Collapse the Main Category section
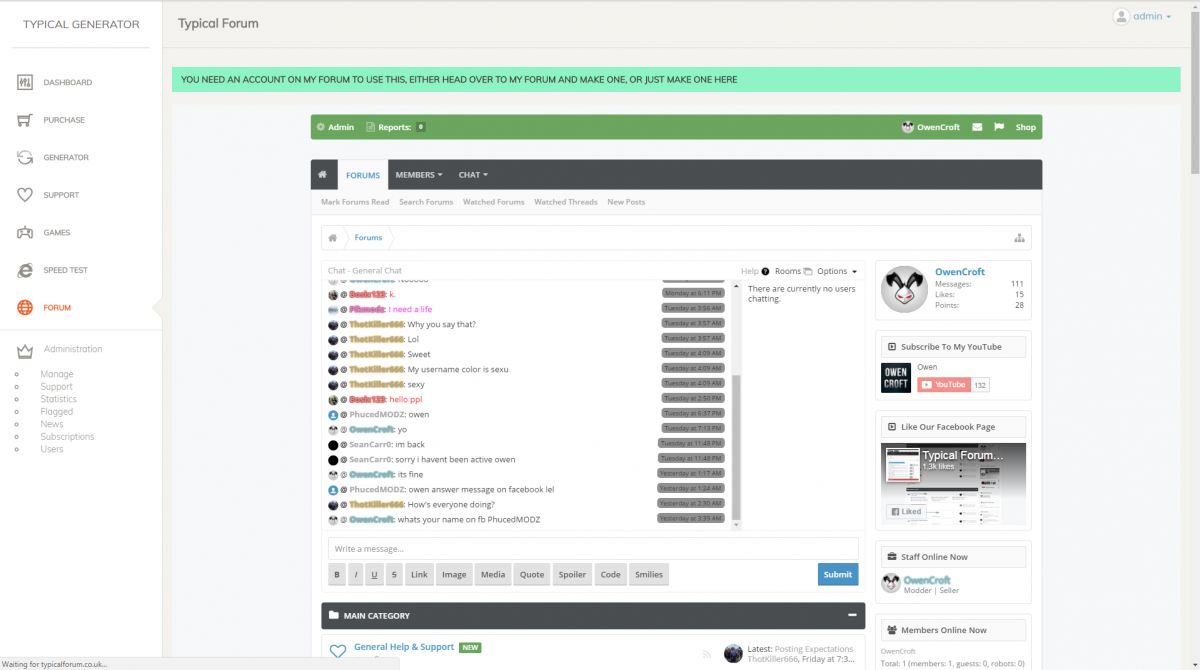Screen dimensions: 1200x670 852,616
